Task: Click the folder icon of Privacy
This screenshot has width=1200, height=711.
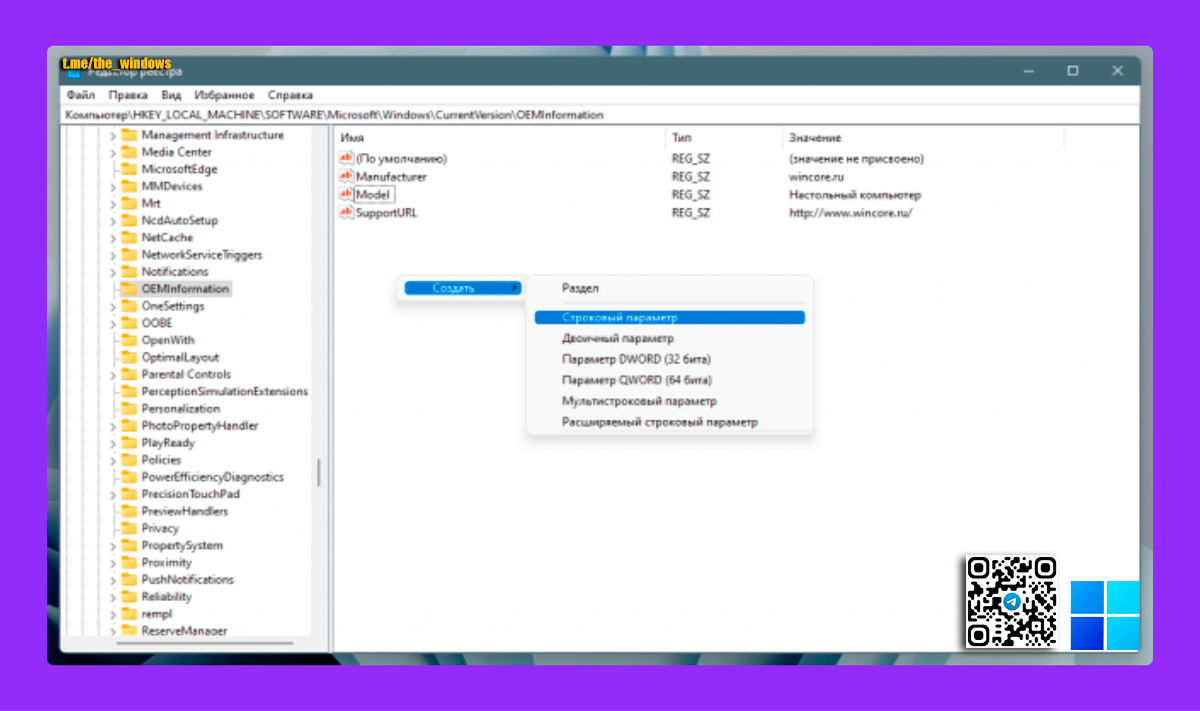Action: 129,528
